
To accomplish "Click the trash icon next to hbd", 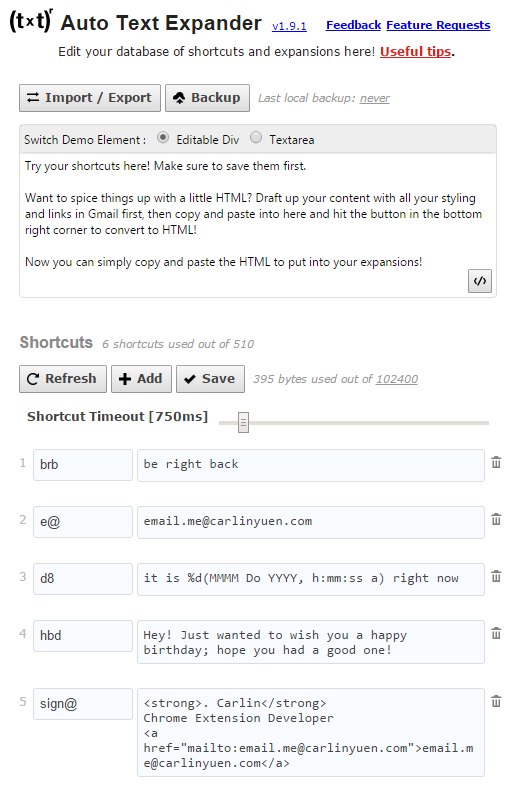I will pyautogui.click(x=495, y=633).
